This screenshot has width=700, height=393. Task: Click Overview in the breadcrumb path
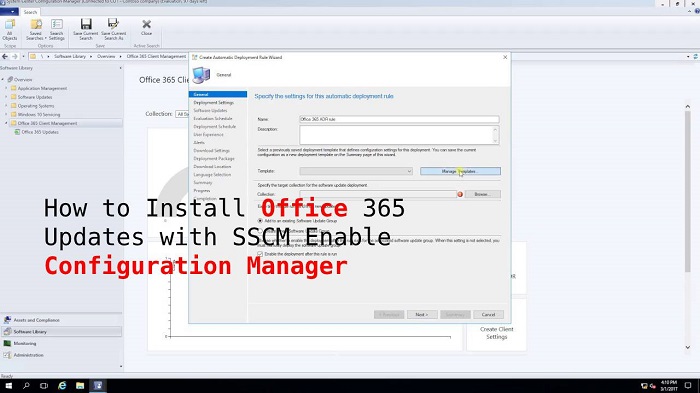(106, 57)
